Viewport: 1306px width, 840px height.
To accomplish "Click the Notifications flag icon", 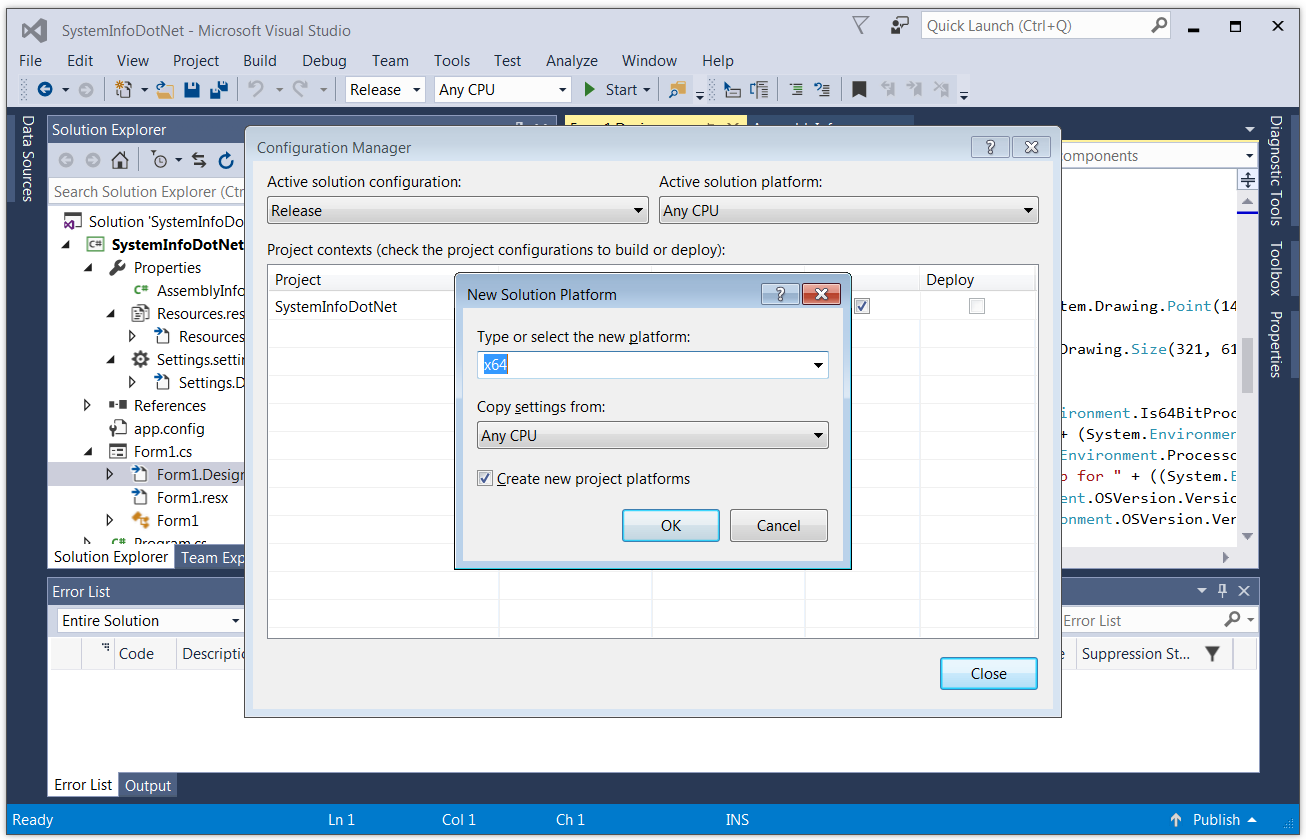I will point(861,26).
